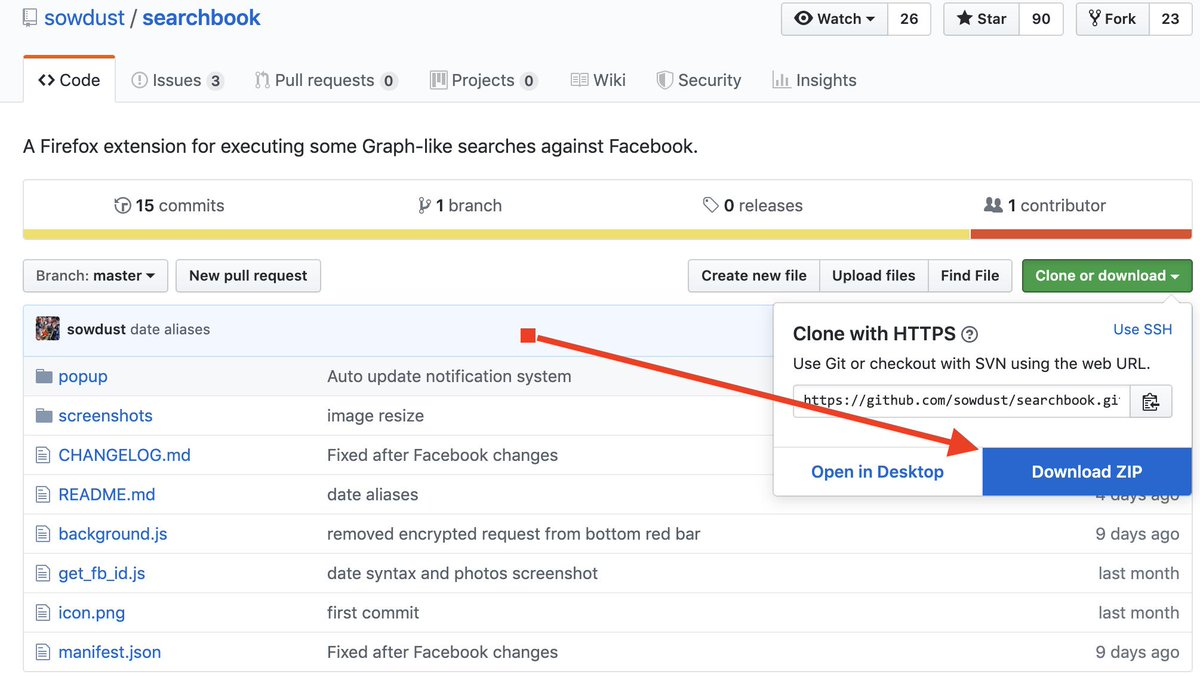Click the popup folder icon

point(43,376)
